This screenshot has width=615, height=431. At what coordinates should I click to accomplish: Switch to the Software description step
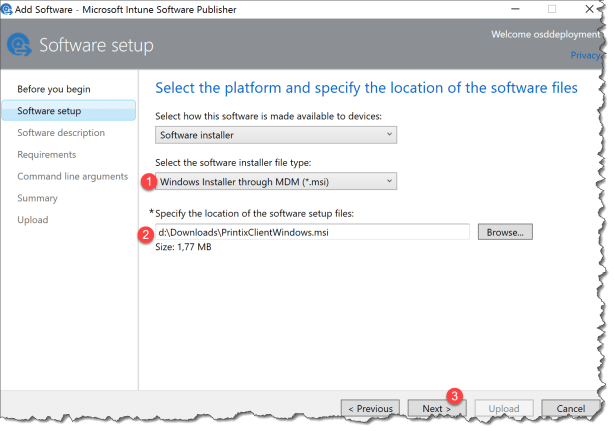click(x=60, y=133)
